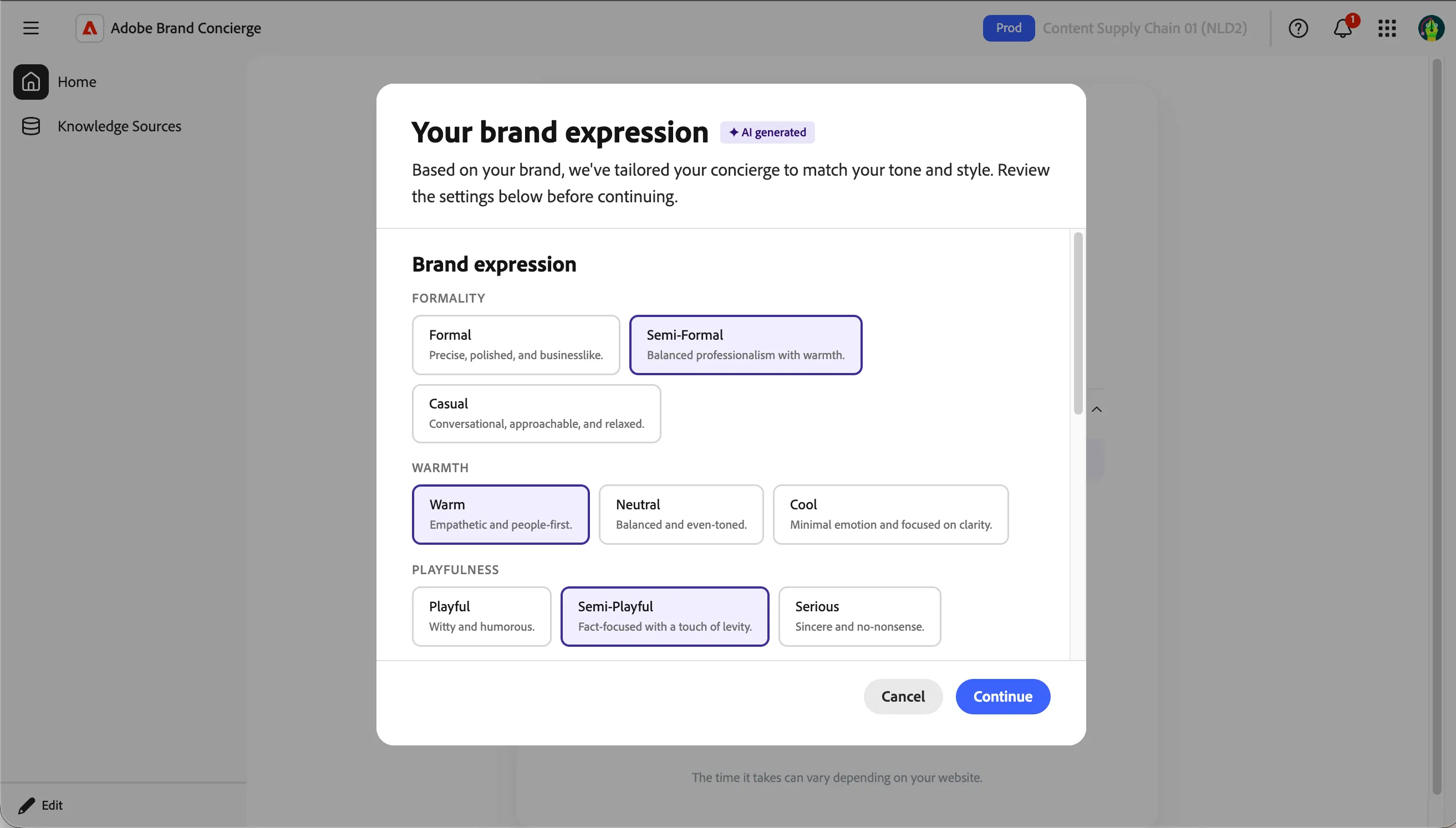Viewport: 1456px width, 828px height.
Task: Open the Help question mark icon
Action: coord(1299,28)
